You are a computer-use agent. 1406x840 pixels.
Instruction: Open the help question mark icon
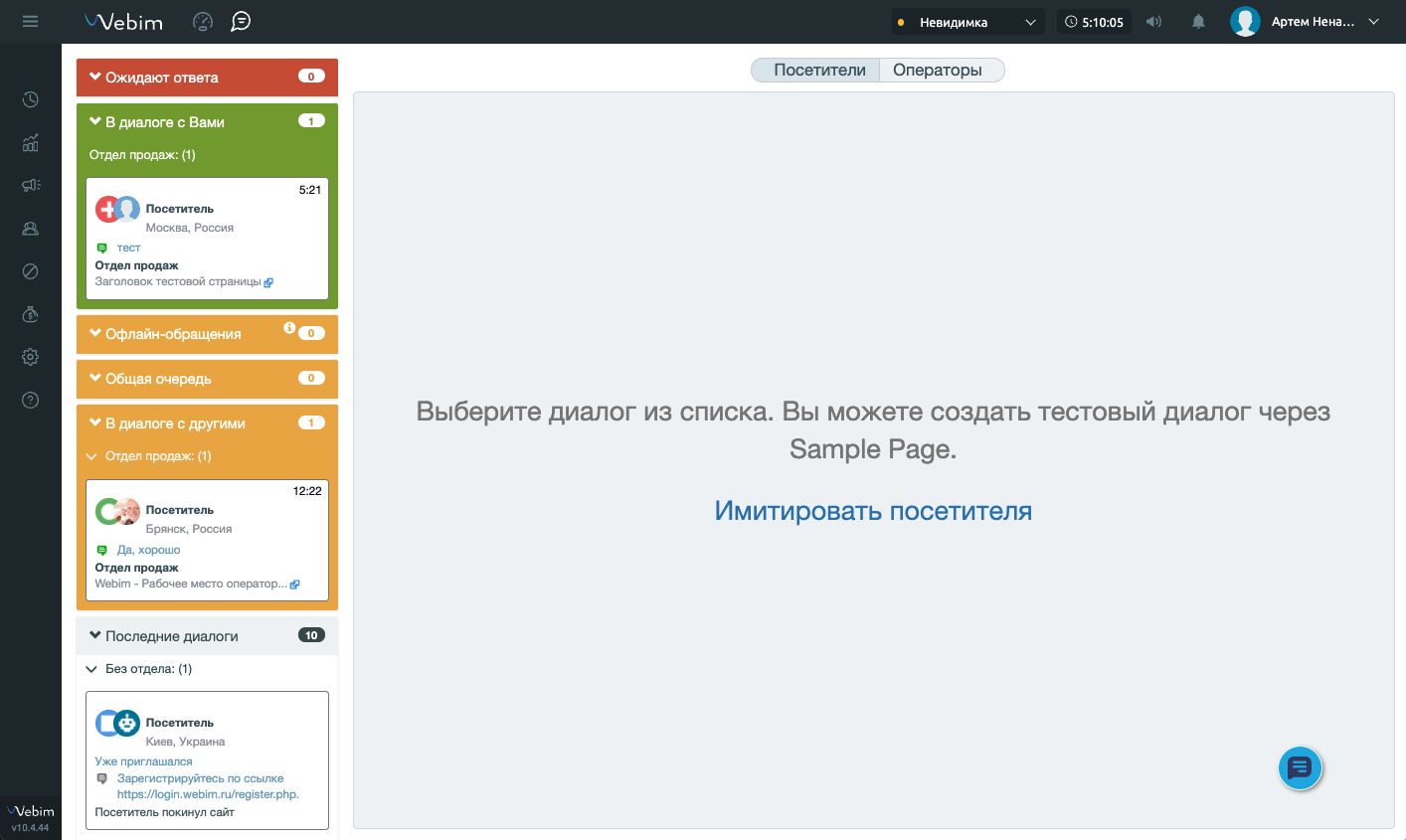(x=31, y=401)
